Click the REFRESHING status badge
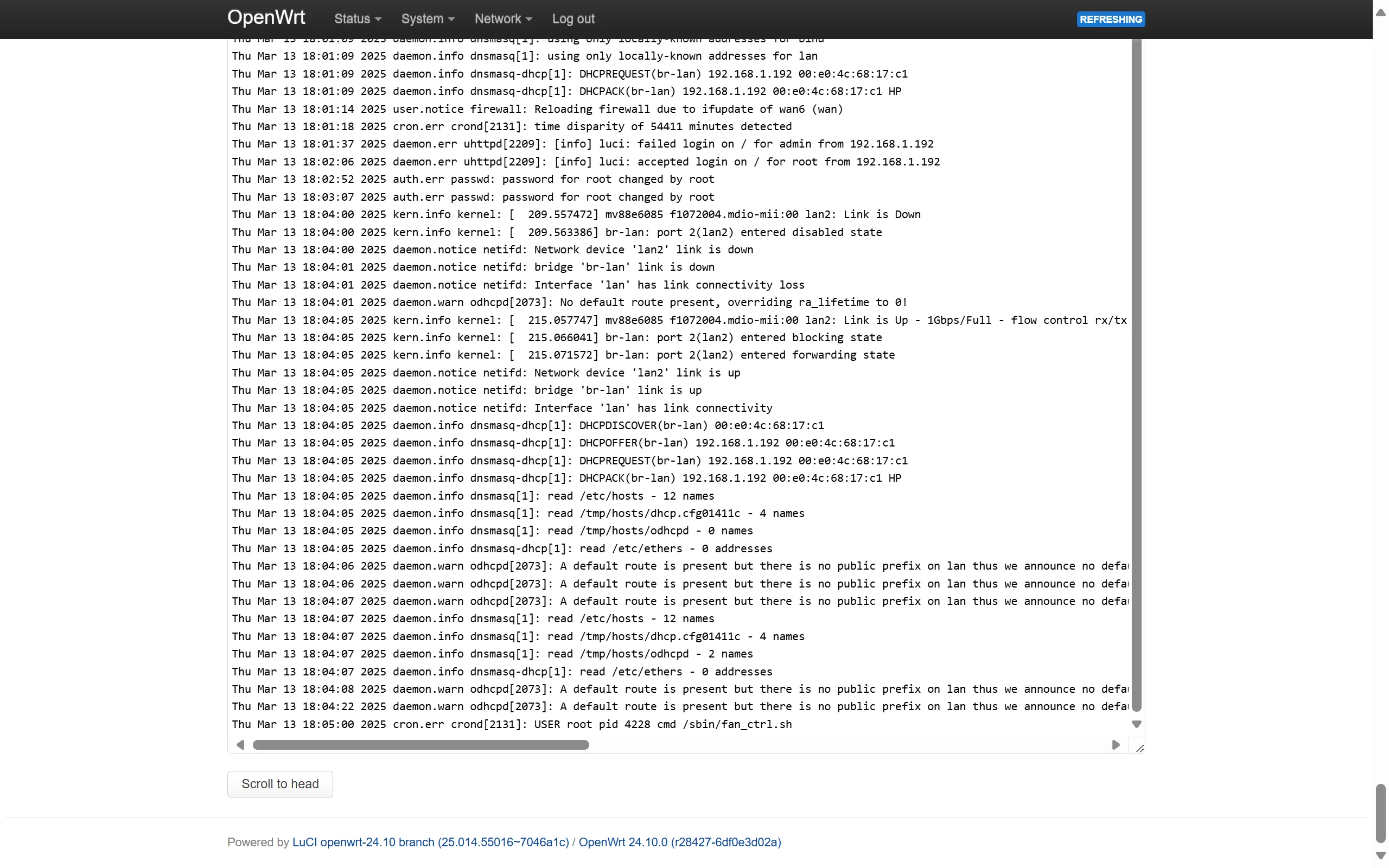The height and width of the screenshot is (868, 1389). pyautogui.click(x=1110, y=19)
